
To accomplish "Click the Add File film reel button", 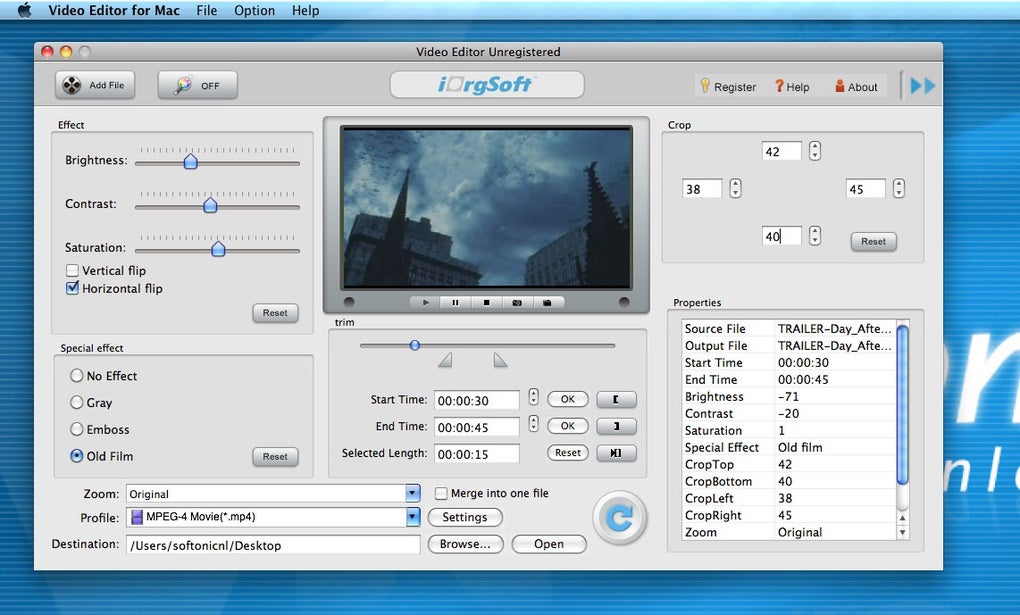I will coord(95,86).
